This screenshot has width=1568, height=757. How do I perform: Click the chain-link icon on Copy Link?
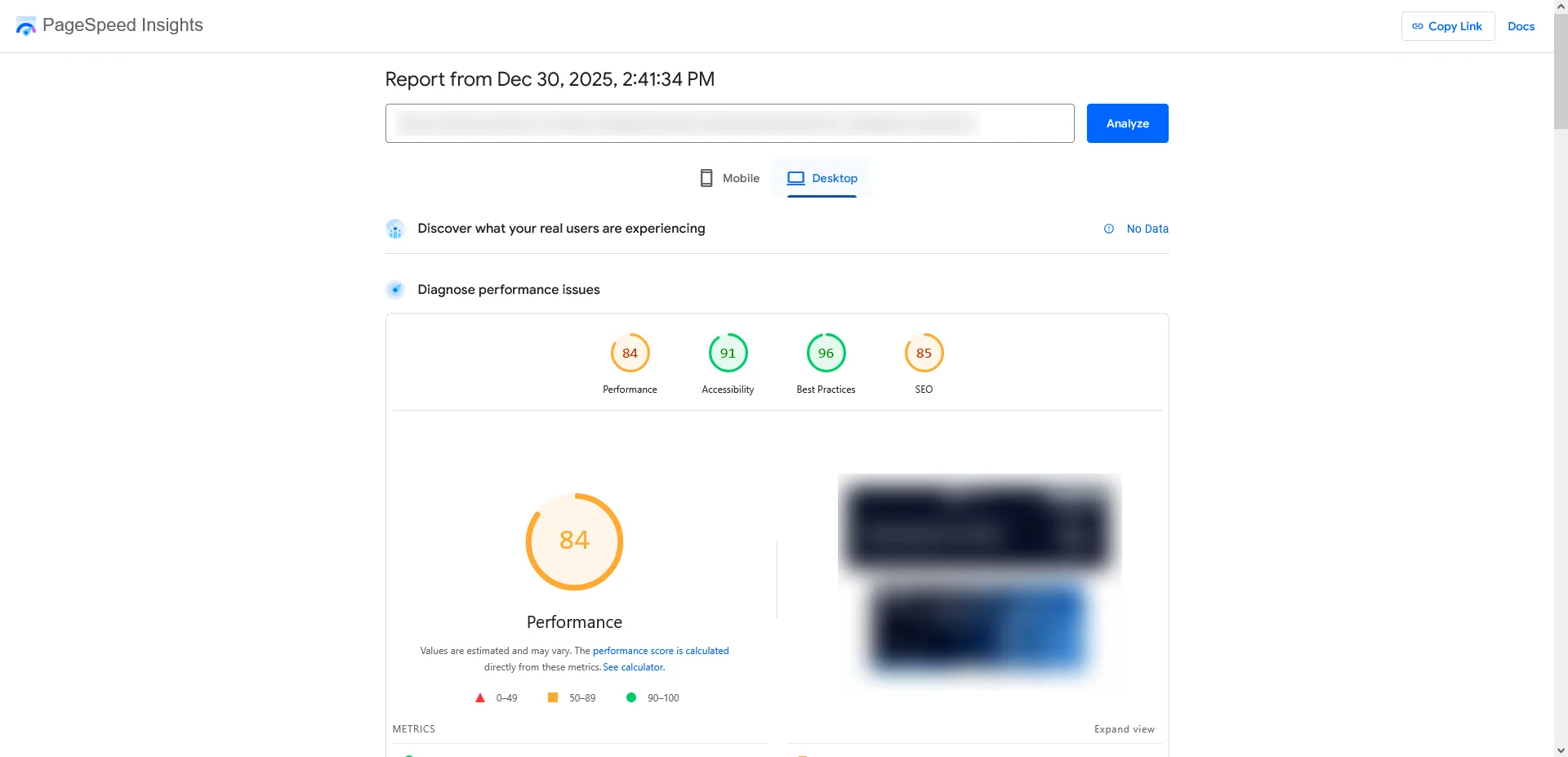tap(1416, 25)
